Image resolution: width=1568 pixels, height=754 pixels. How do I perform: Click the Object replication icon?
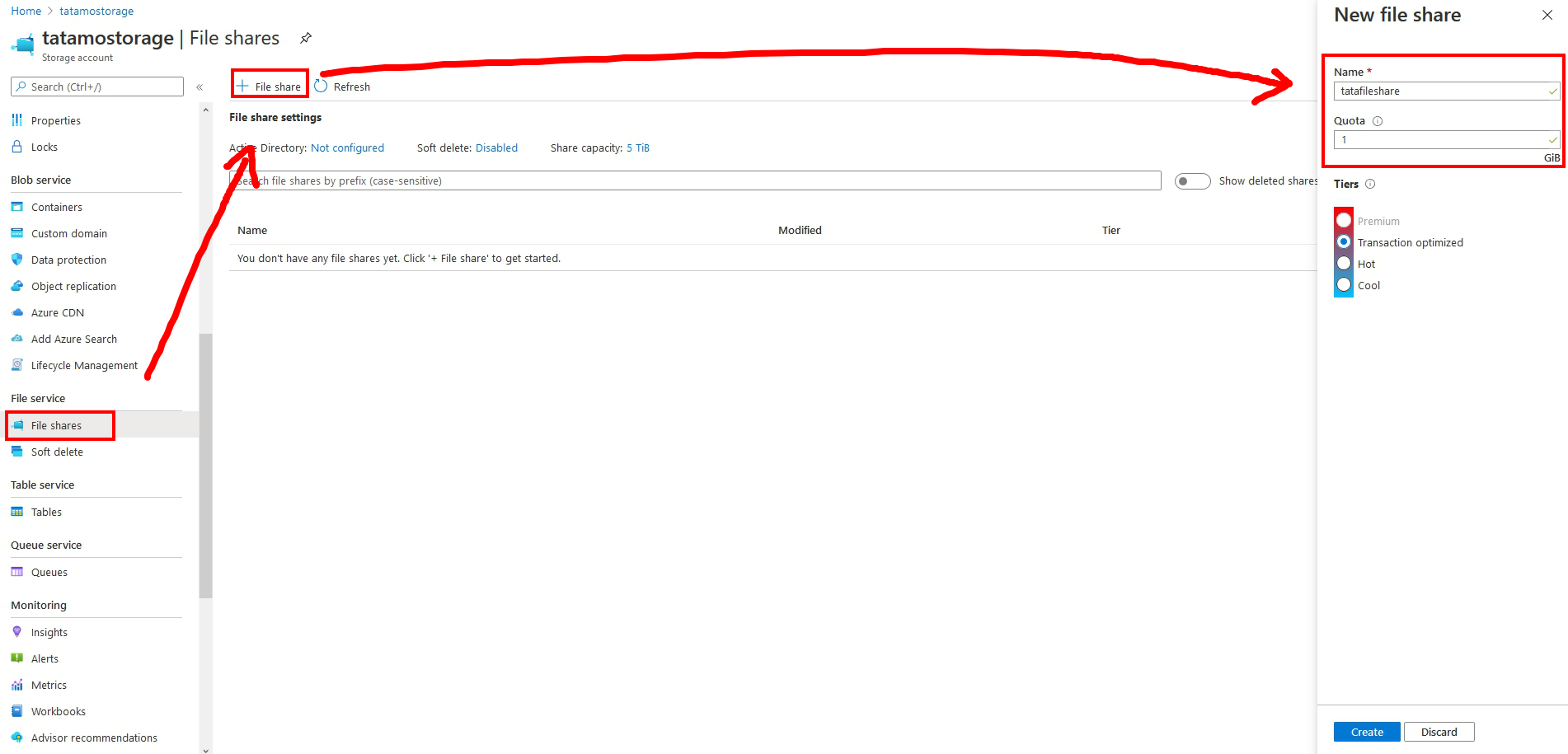click(x=16, y=286)
